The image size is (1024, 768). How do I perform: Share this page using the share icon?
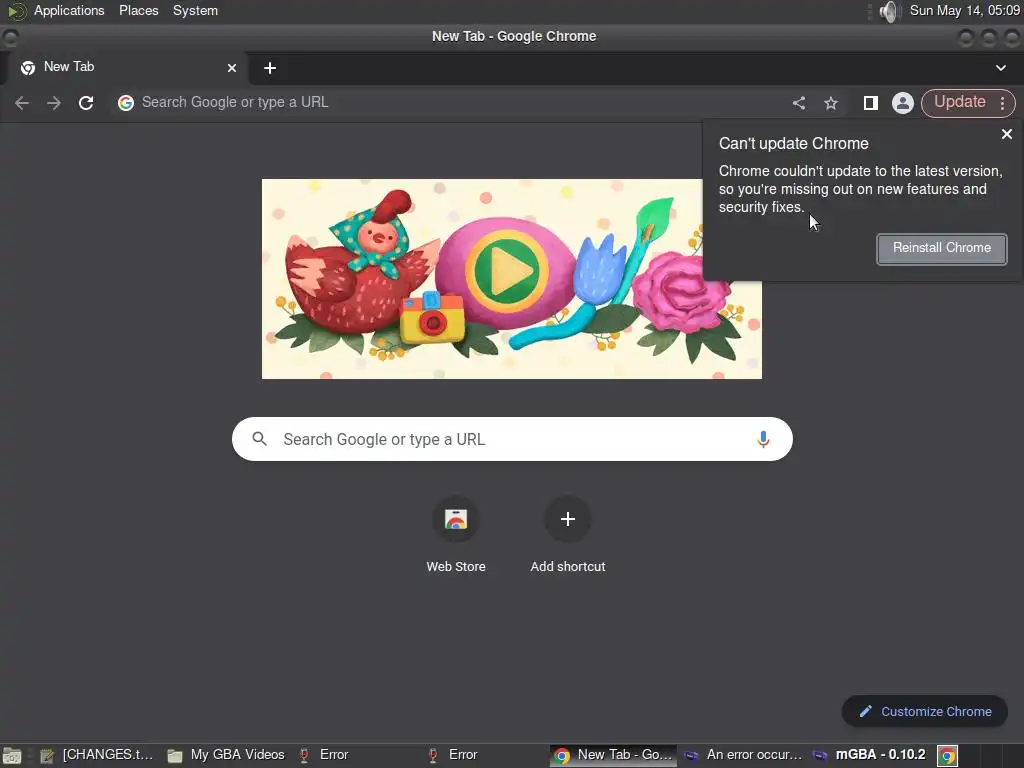(x=799, y=103)
